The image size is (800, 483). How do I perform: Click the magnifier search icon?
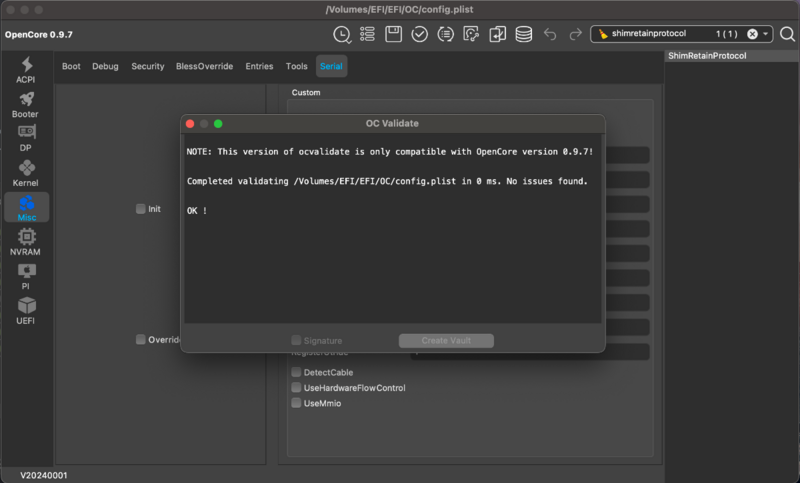(787, 34)
